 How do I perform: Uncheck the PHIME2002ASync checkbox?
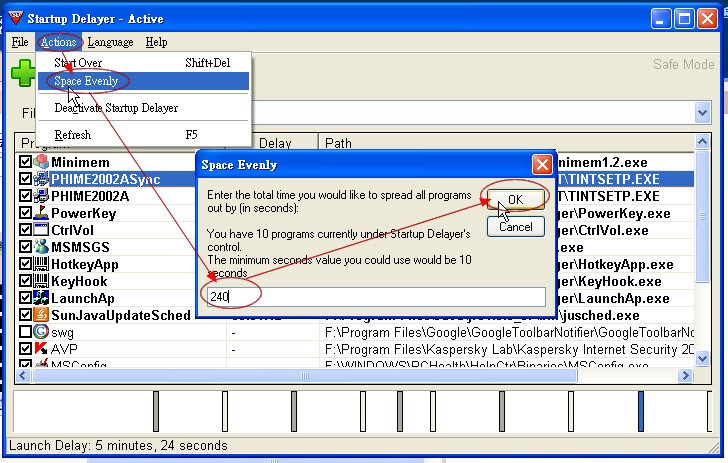[26, 179]
